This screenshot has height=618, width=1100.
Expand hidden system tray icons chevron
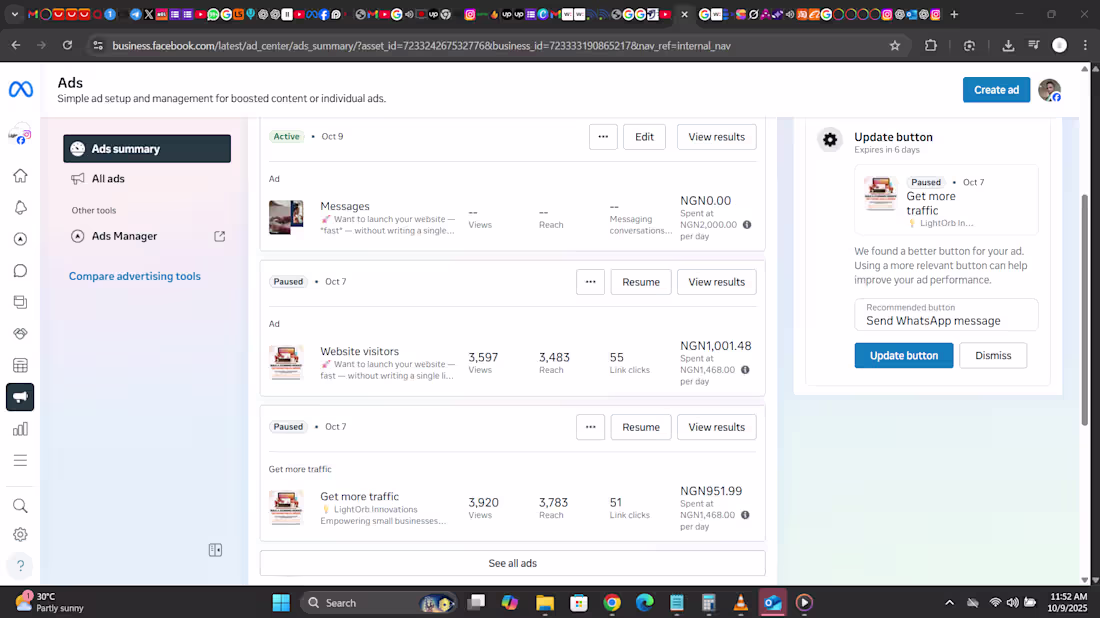click(949, 603)
